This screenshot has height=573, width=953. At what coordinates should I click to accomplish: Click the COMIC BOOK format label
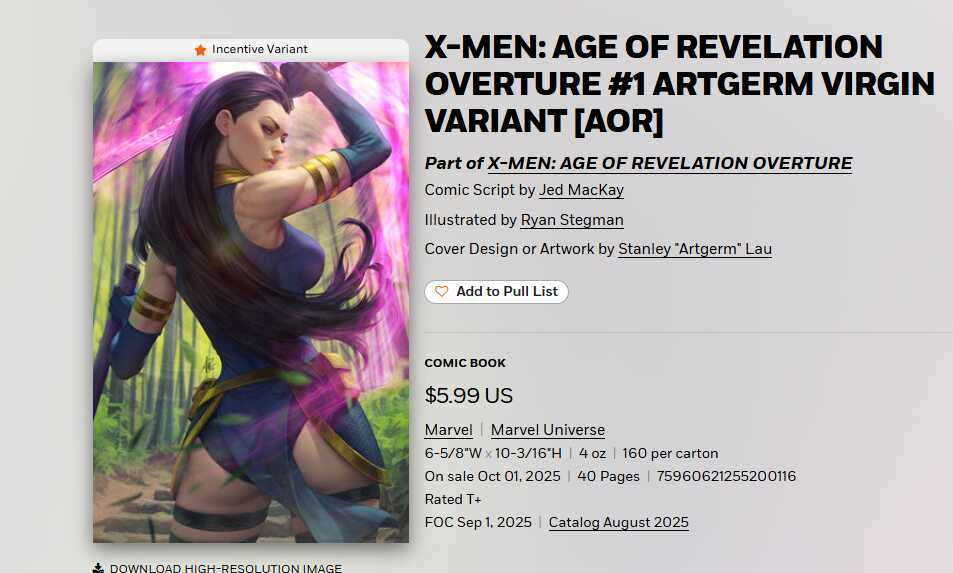[x=465, y=363]
